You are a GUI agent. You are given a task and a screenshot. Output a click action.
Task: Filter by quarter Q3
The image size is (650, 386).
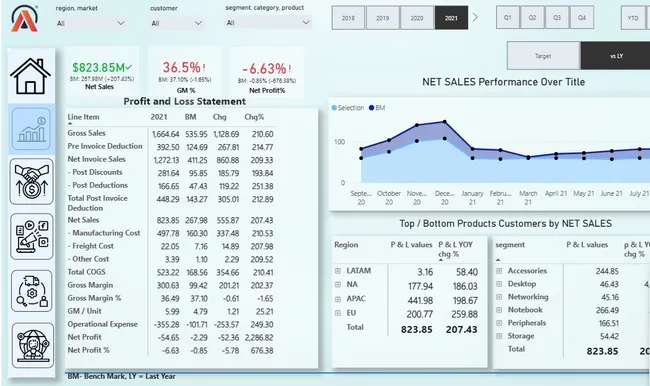coord(557,17)
